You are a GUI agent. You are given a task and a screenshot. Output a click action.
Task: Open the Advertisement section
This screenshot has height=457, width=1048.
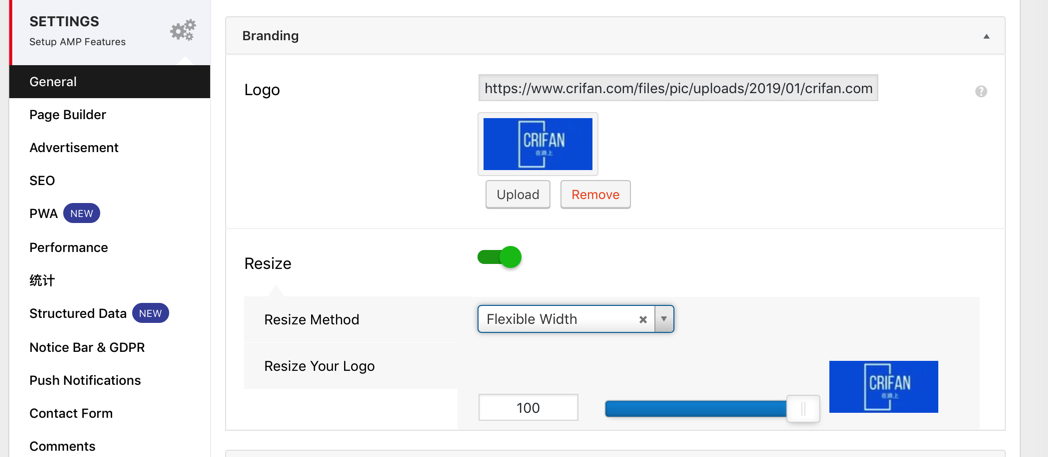coord(73,148)
